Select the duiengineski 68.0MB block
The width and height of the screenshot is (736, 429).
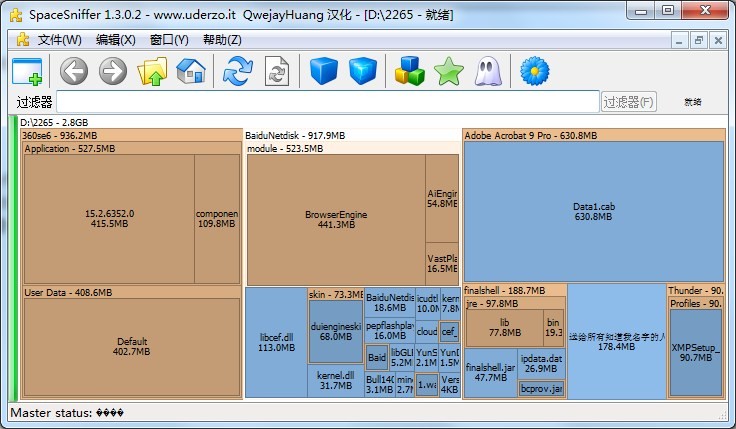click(336, 331)
